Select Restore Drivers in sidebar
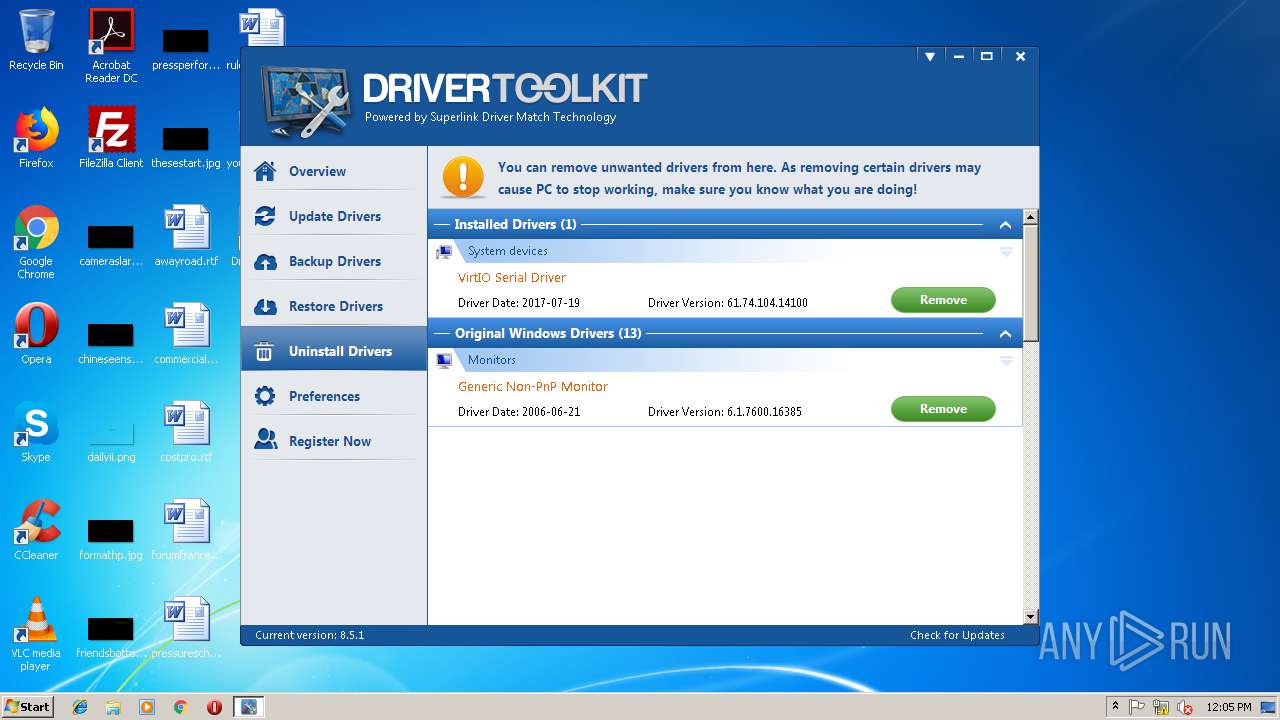Image resolution: width=1280 pixels, height=720 pixels. click(x=333, y=306)
